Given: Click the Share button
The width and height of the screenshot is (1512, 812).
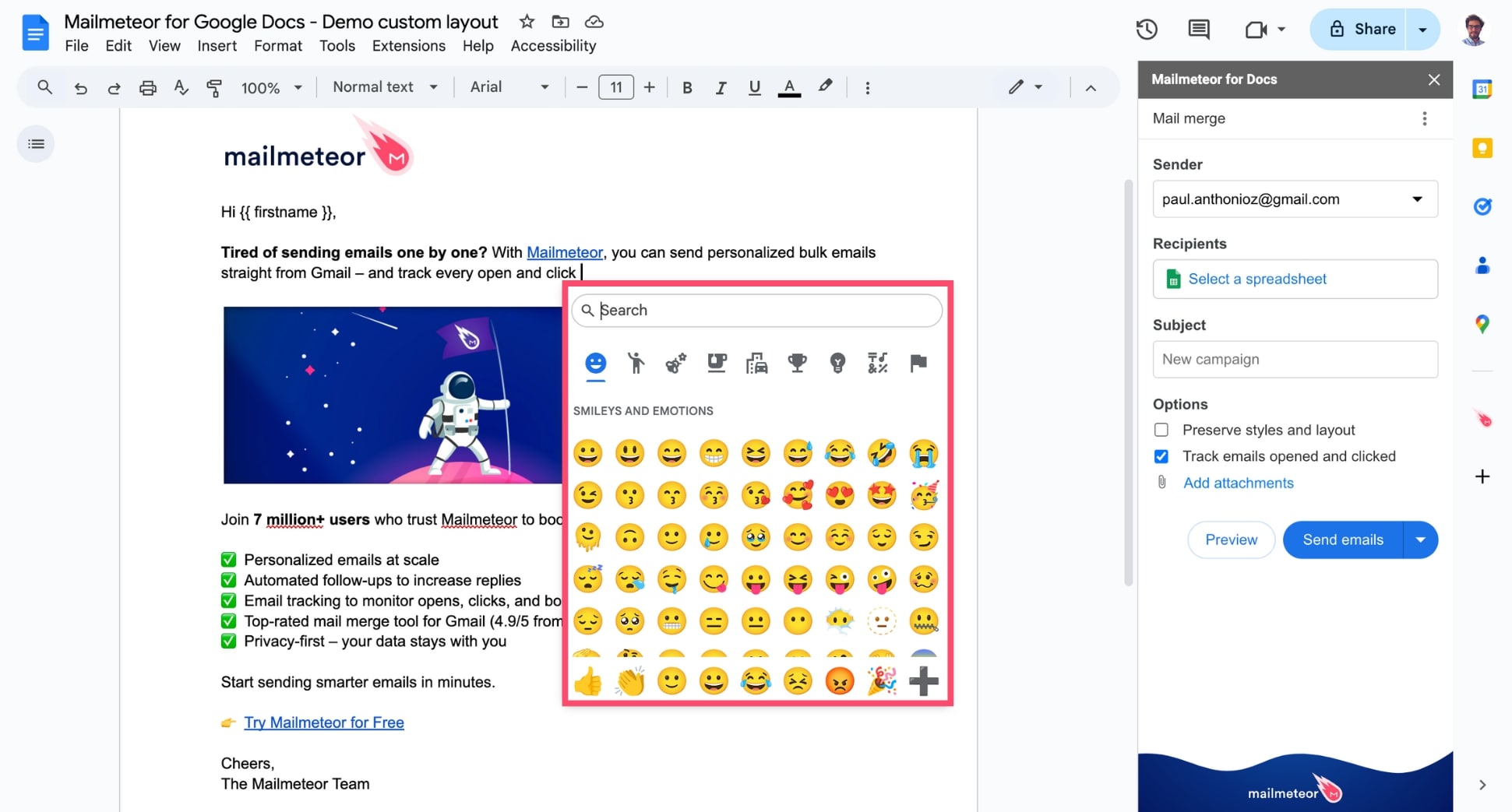Looking at the screenshot, I should coord(1359,30).
